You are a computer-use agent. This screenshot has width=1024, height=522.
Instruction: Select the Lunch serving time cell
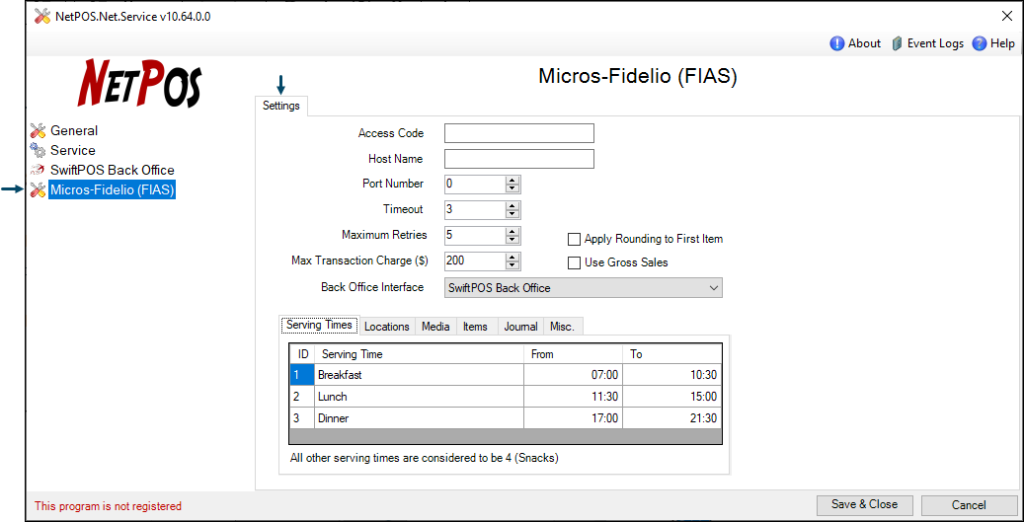(419, 397)
